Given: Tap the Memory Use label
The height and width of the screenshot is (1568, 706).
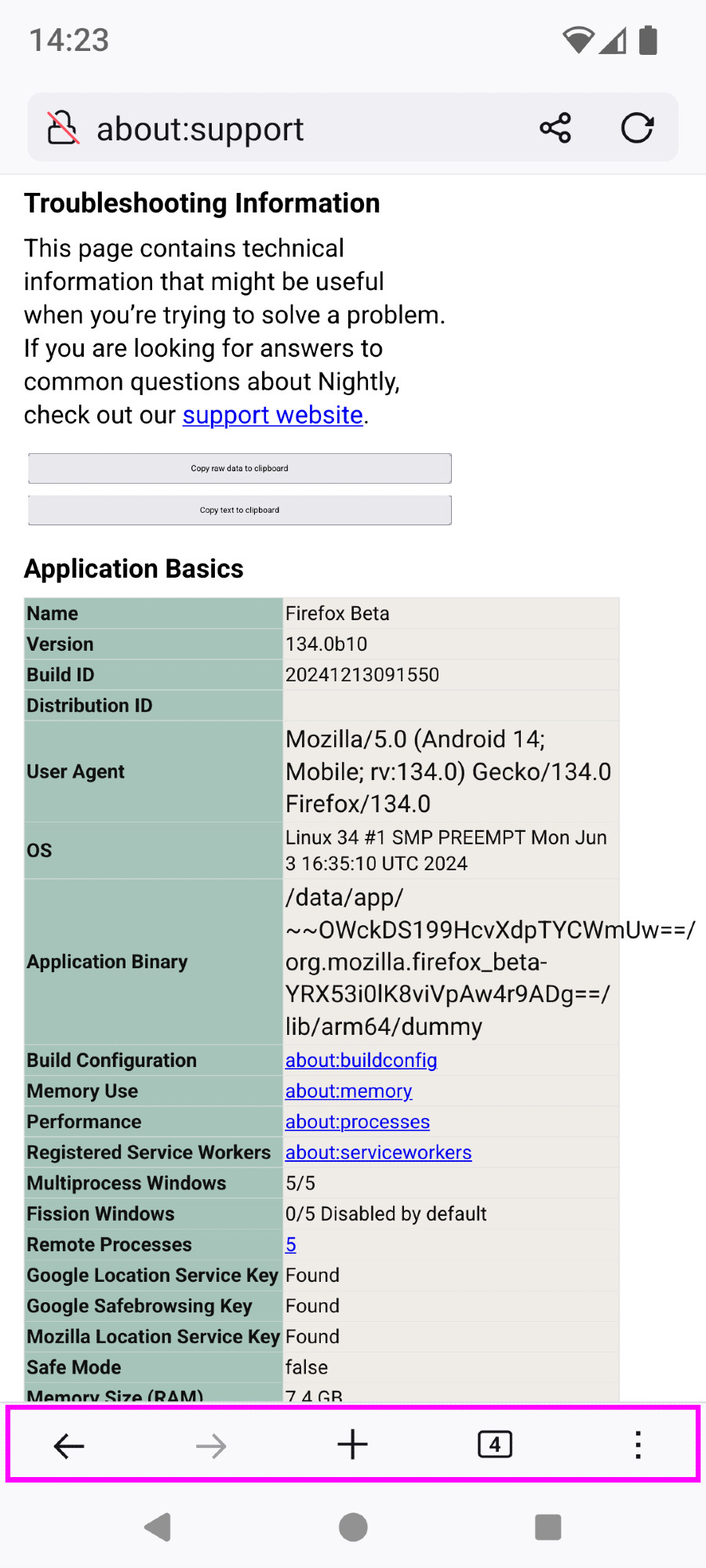Looking at the screenshot, I should [82, 1091].
